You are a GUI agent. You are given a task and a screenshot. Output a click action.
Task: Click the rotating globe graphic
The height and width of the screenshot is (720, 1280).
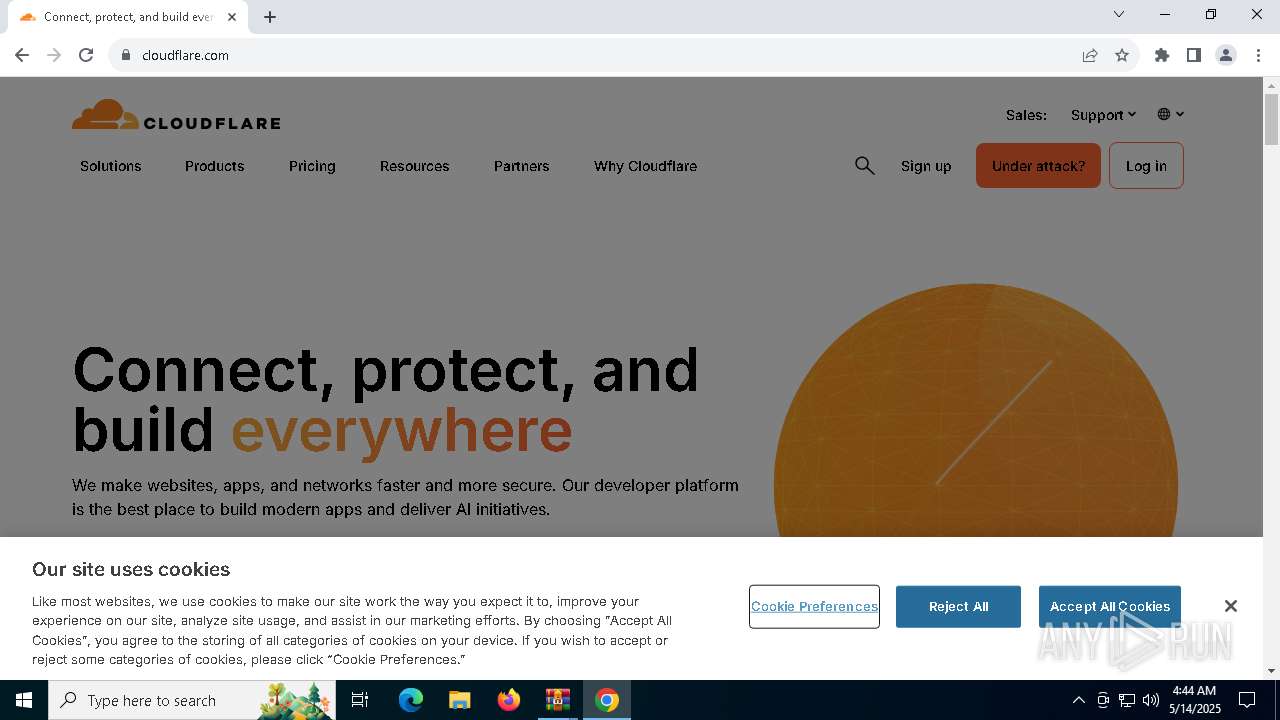(975, 411)
